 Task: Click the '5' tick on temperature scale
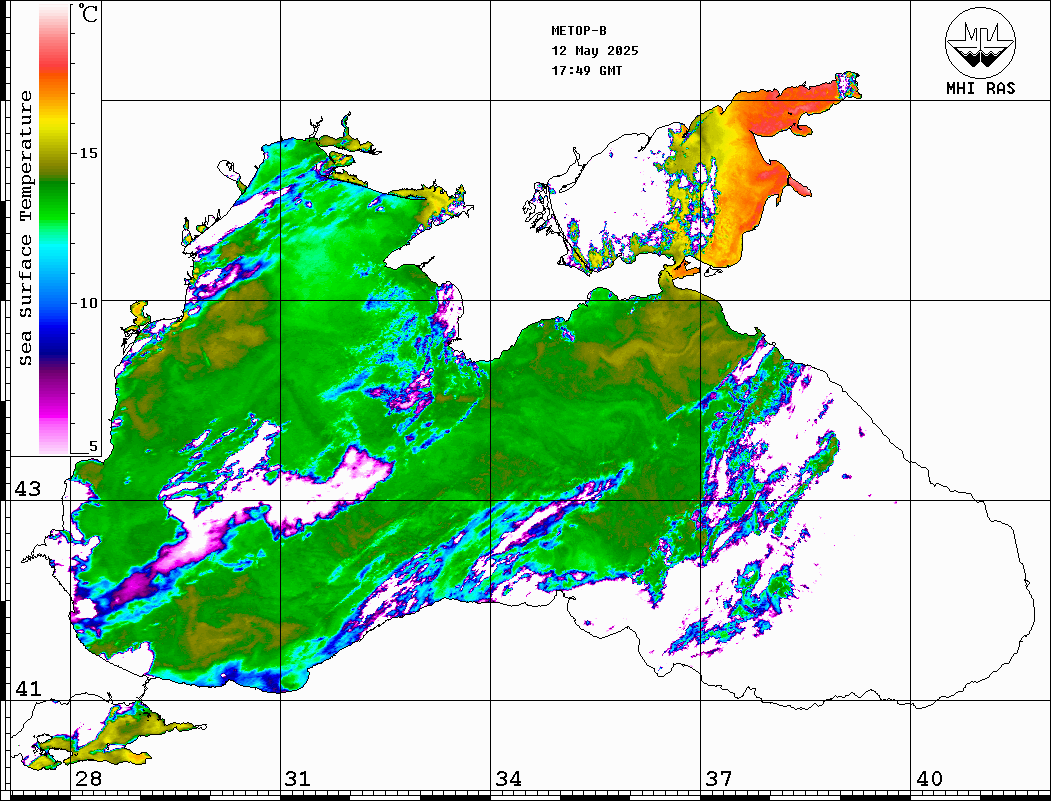pos(93,446)
